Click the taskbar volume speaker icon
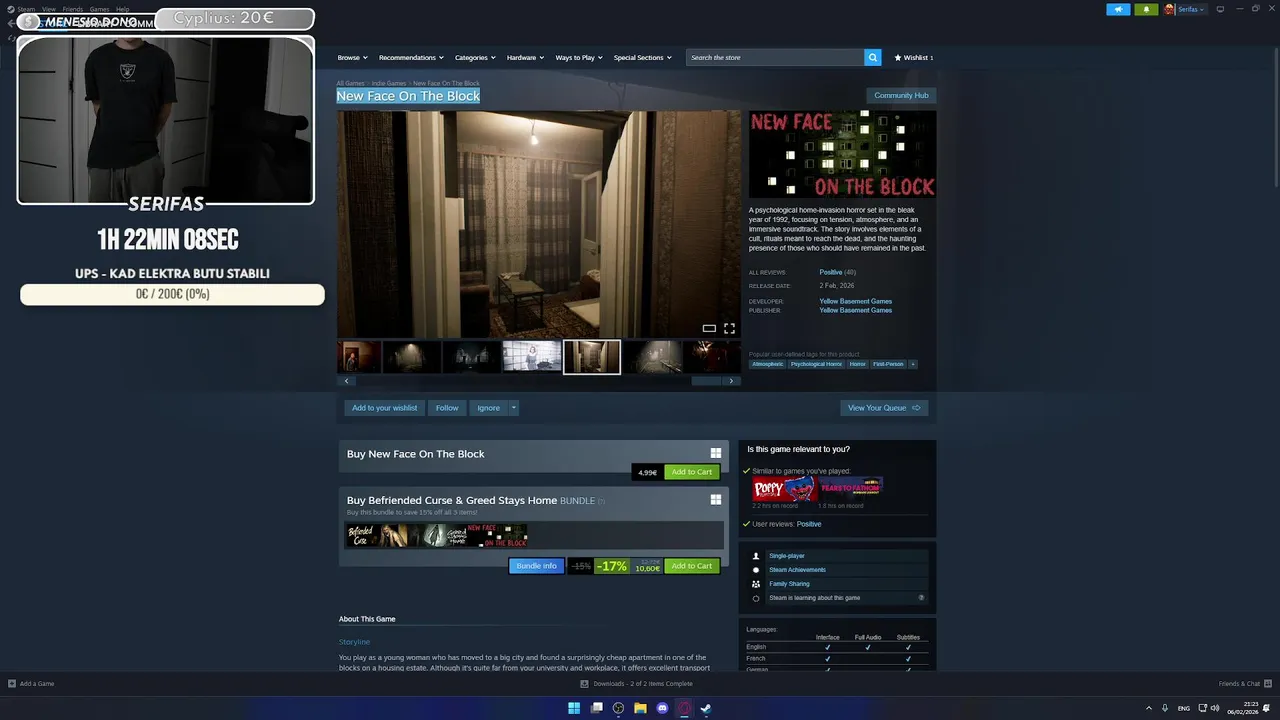Screen dimensions: 1280x720 coord(1215,708)
